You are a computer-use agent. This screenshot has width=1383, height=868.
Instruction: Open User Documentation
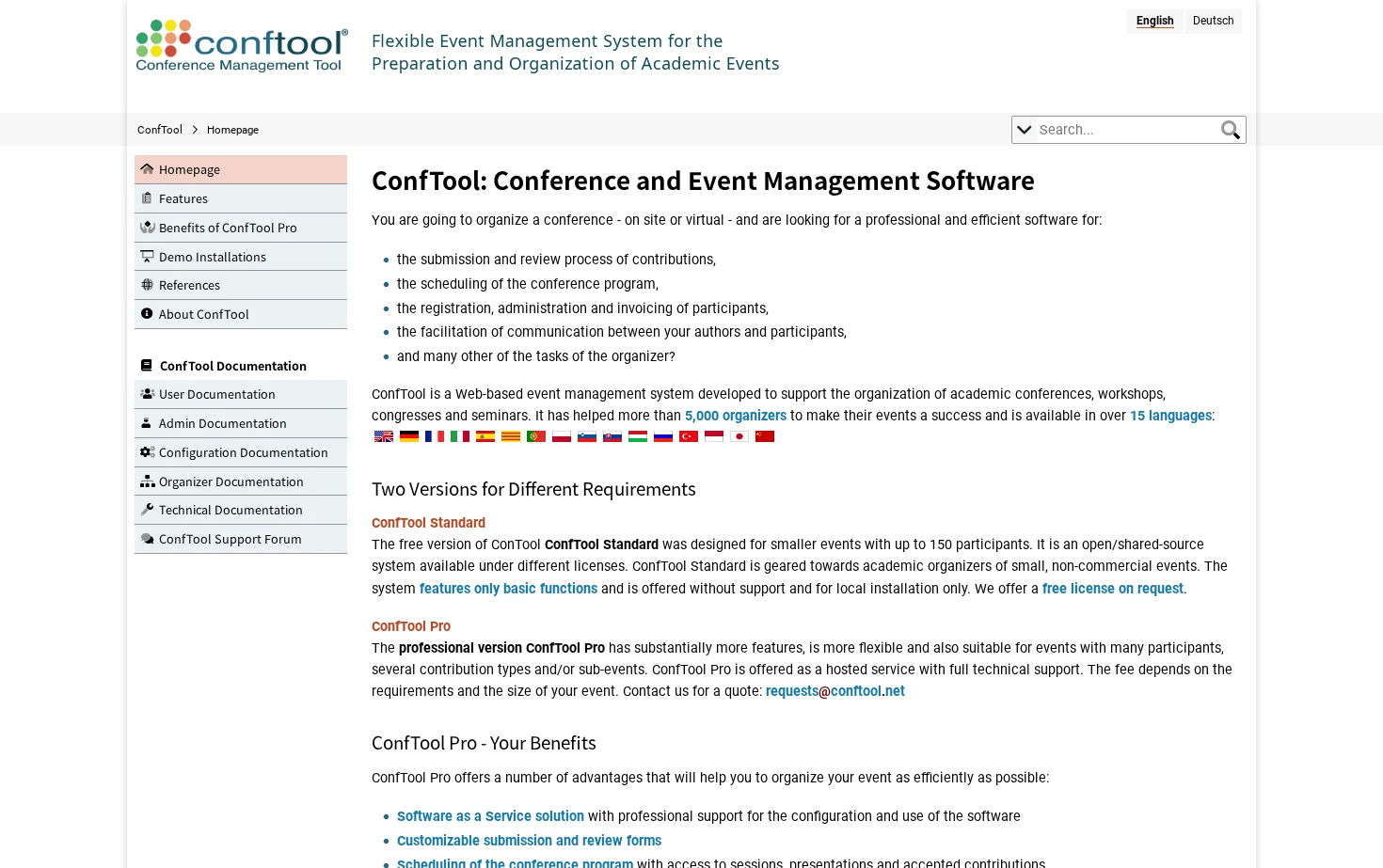coord(241,394)
